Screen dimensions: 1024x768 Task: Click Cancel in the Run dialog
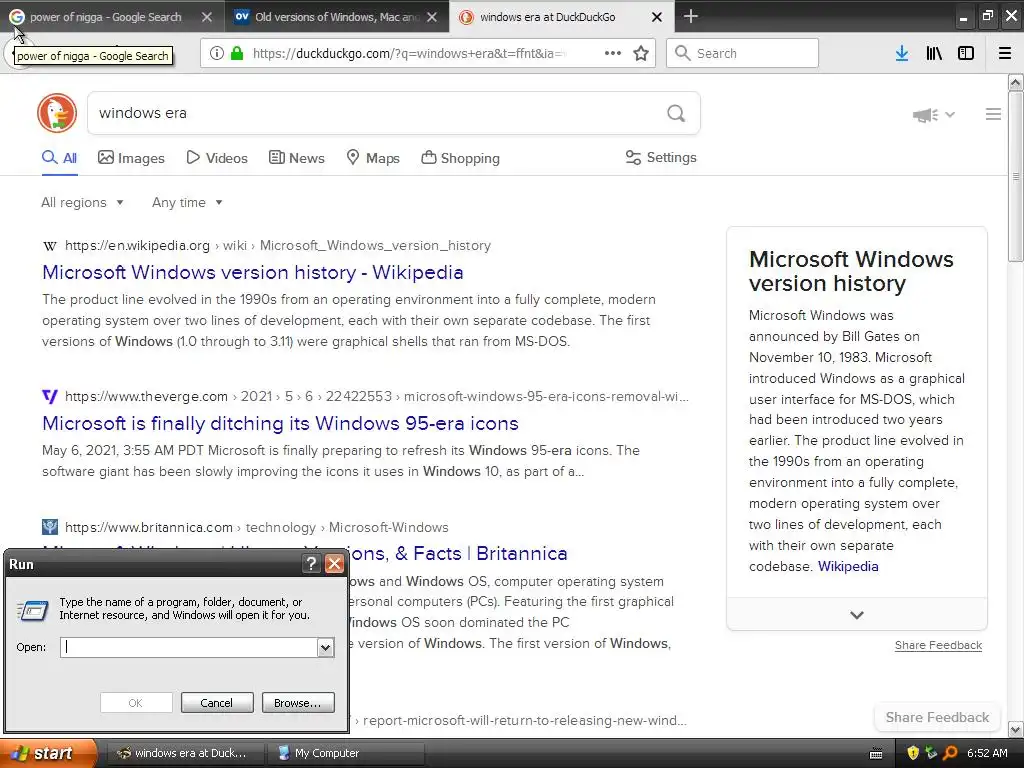point(217,703)
